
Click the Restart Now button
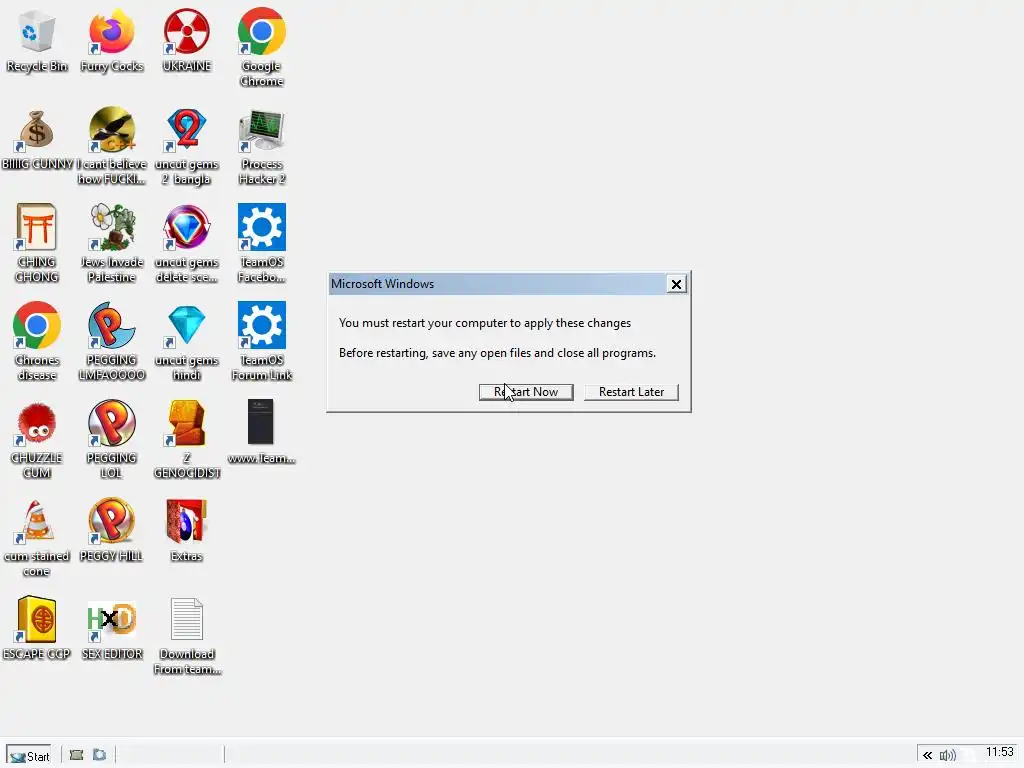pos(526,392)
